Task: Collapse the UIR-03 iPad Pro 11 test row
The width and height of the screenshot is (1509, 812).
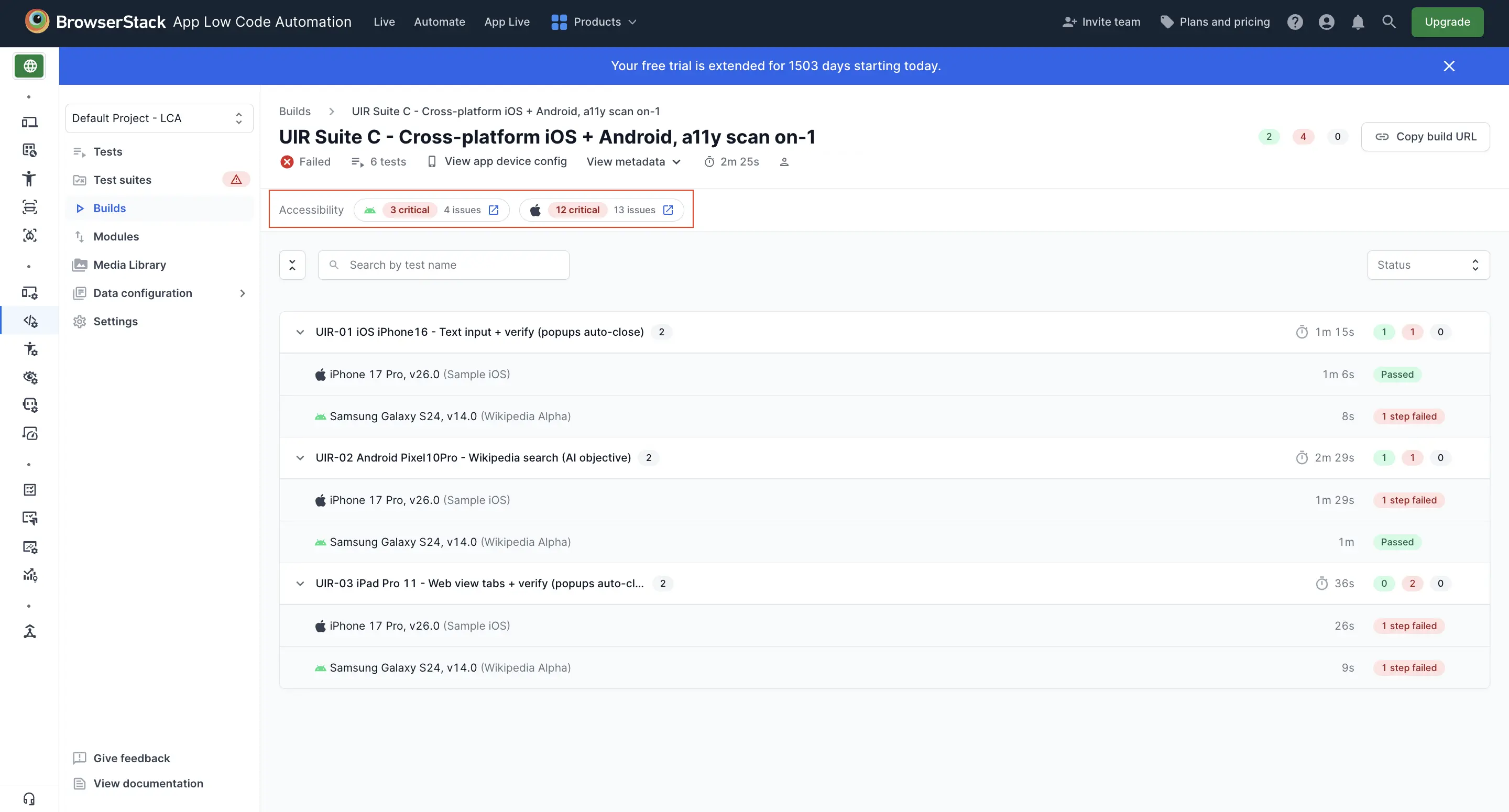Action: (300, 584)
